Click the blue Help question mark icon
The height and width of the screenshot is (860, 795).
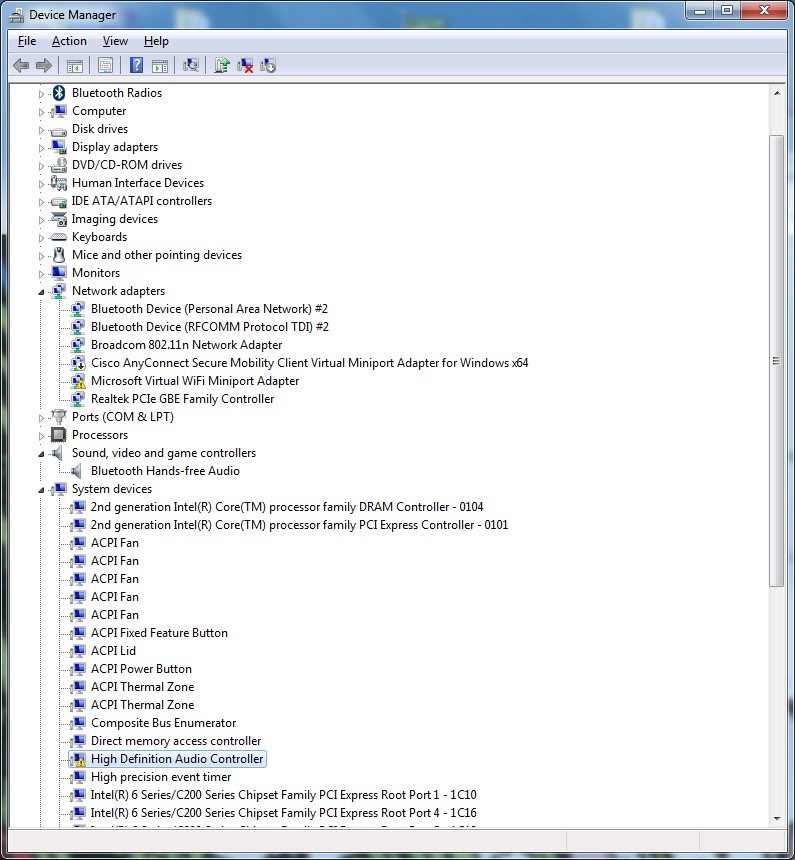point(136,65)
